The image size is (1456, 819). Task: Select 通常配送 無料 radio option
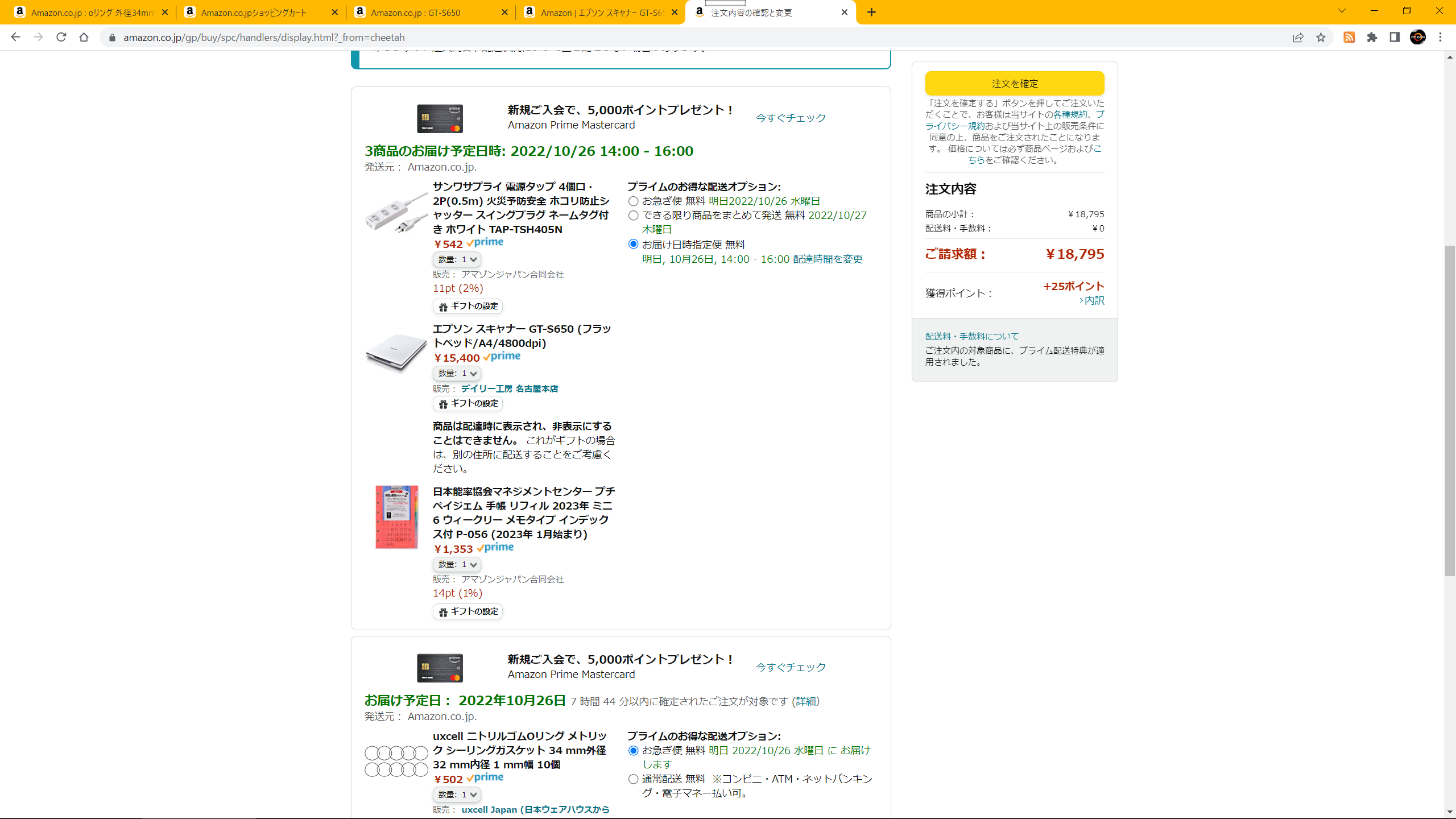[x=633, y=779]
